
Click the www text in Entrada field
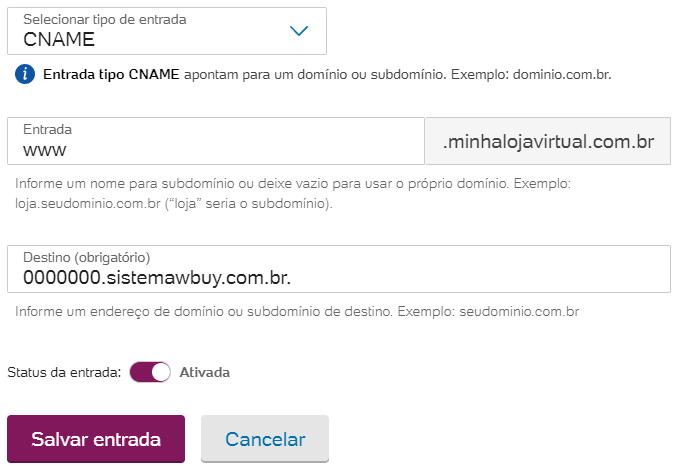(x=44, y=151)
